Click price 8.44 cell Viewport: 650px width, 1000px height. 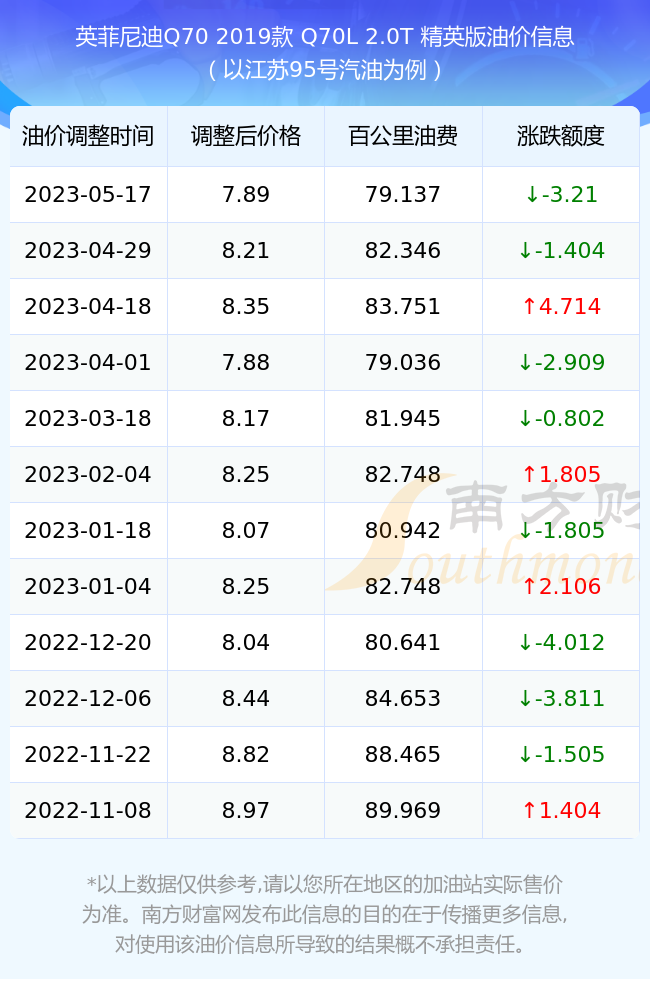point(246,699)
